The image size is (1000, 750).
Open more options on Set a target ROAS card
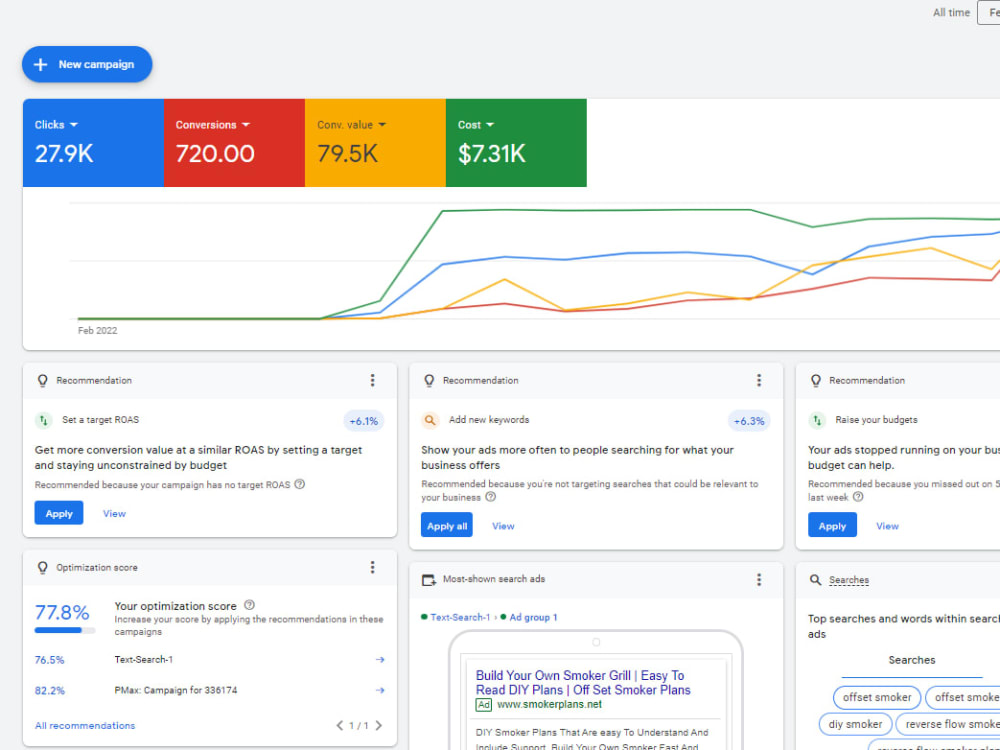(372, 381)
